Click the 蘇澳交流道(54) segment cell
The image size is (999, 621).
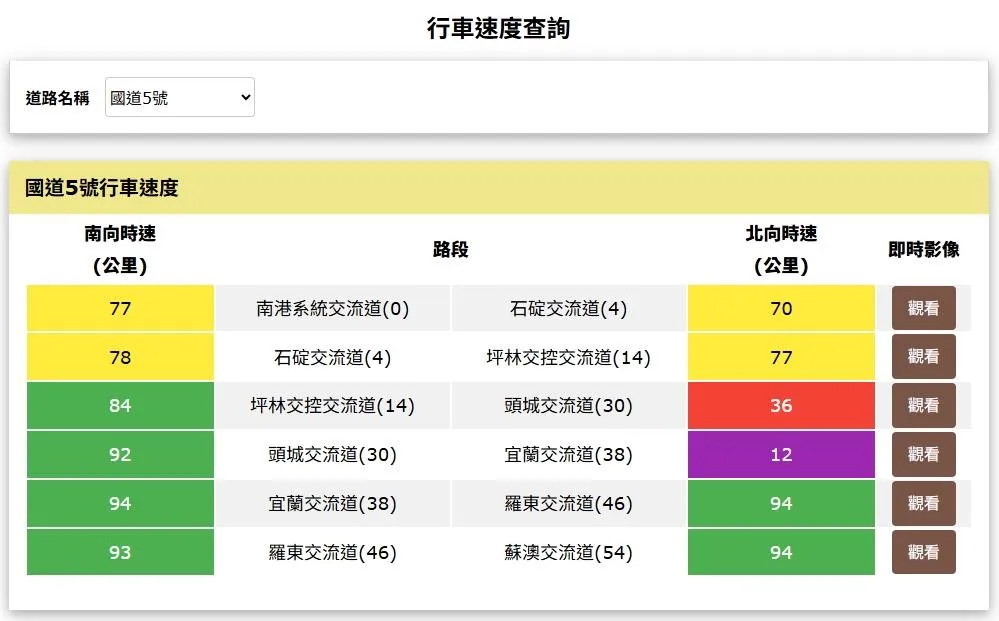click(x=568, y=552)
